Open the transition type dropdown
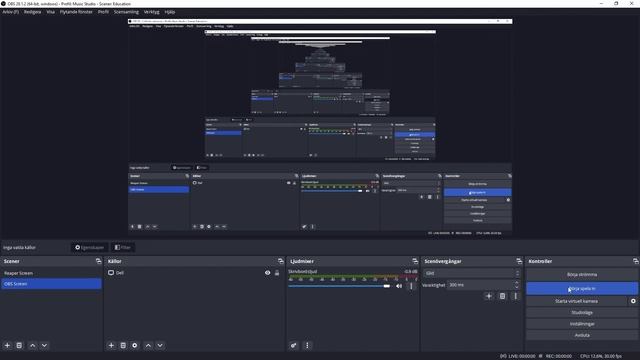 [472, 273]
